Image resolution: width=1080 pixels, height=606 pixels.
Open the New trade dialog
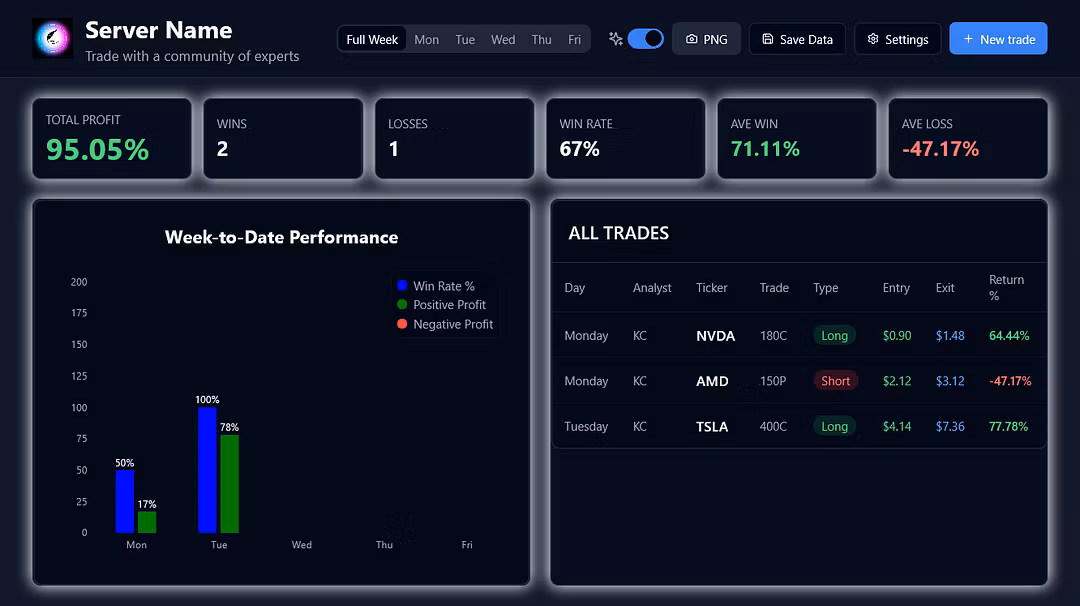[x=998, y=40]
